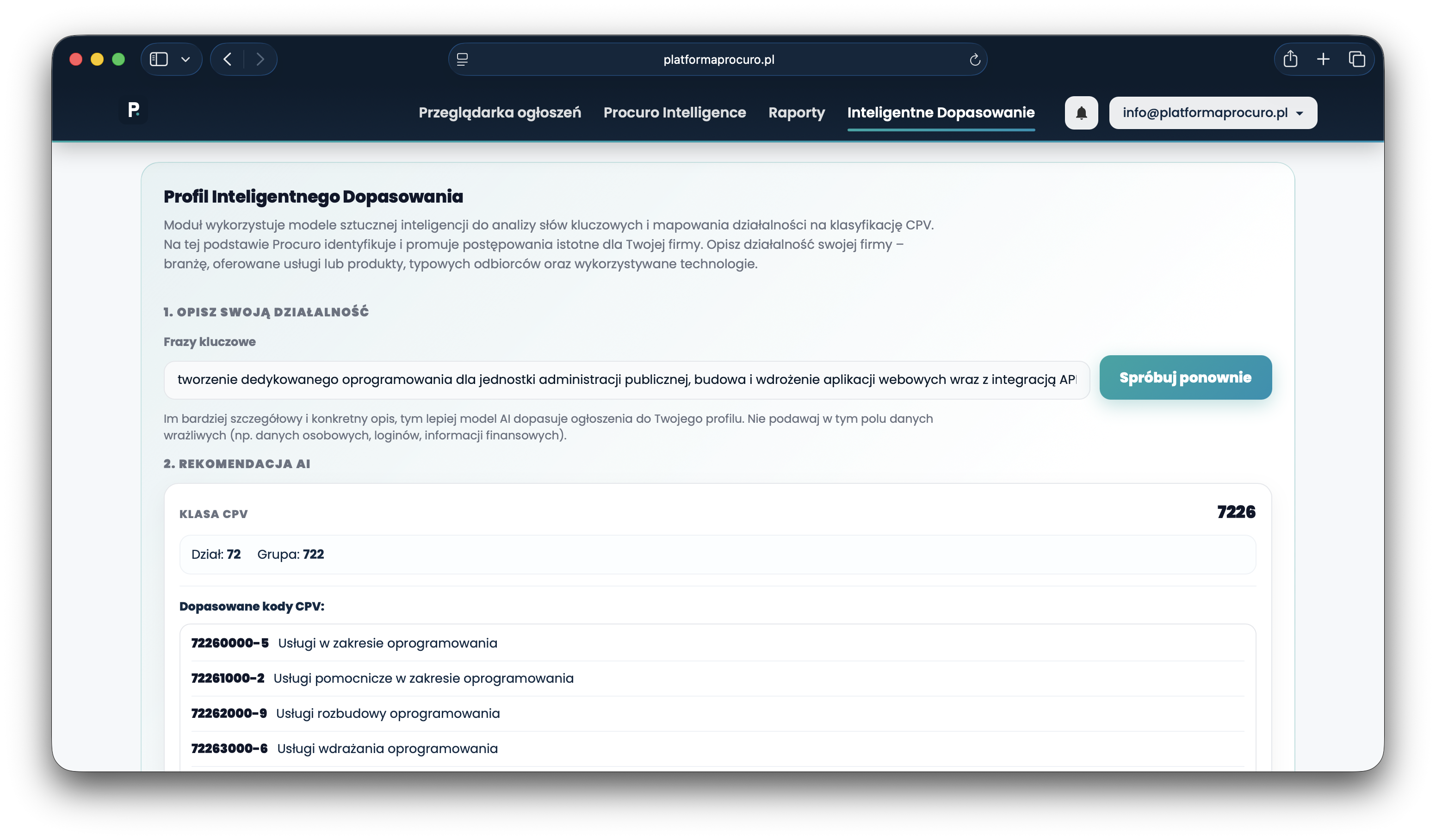Switch to the Raporty section
The height and width of the screenshot is (840, 1436).
coord(797,112)
